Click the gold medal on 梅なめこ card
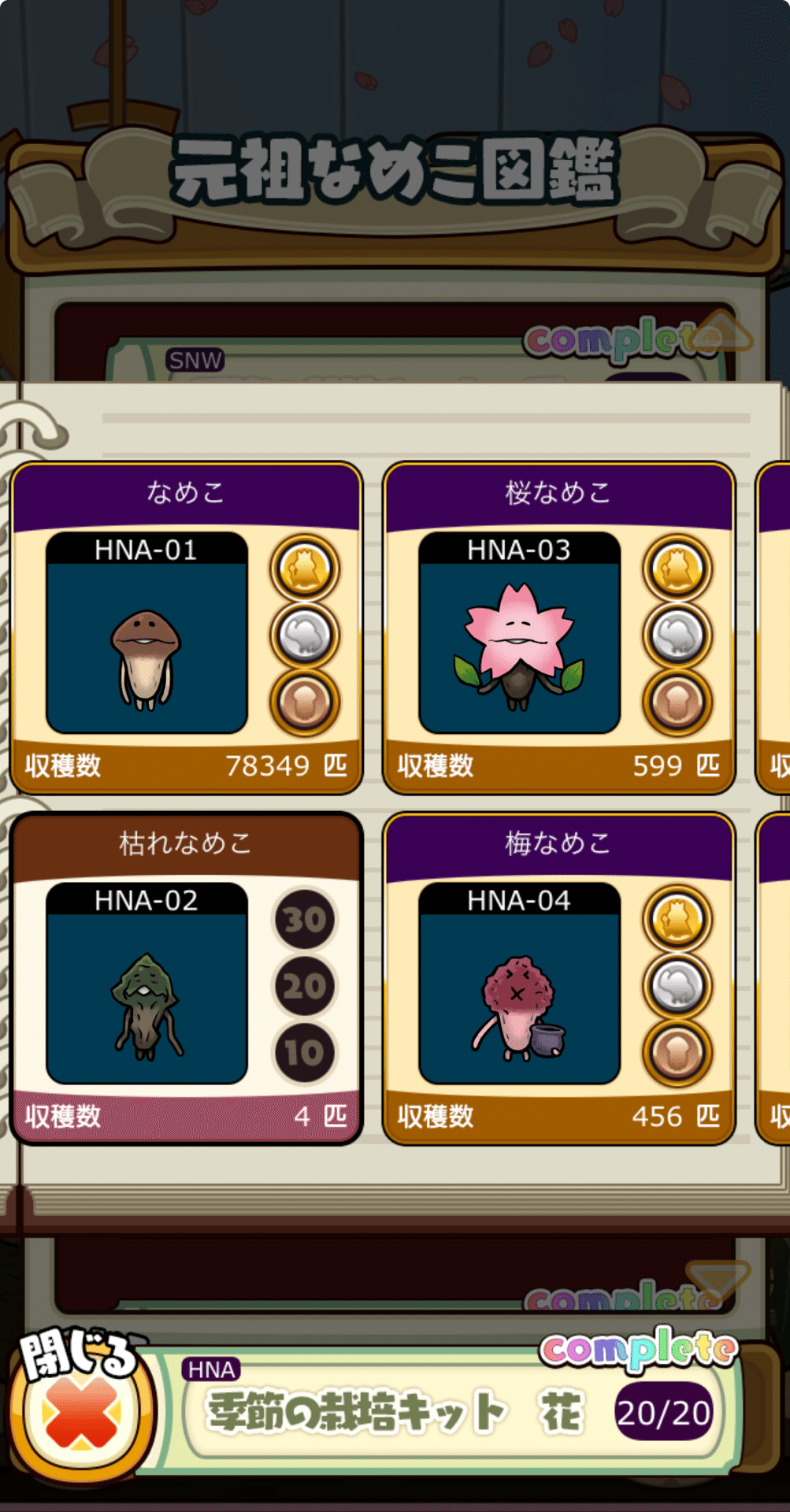This screenshot has width=790, height=1512. coord(677,919)
